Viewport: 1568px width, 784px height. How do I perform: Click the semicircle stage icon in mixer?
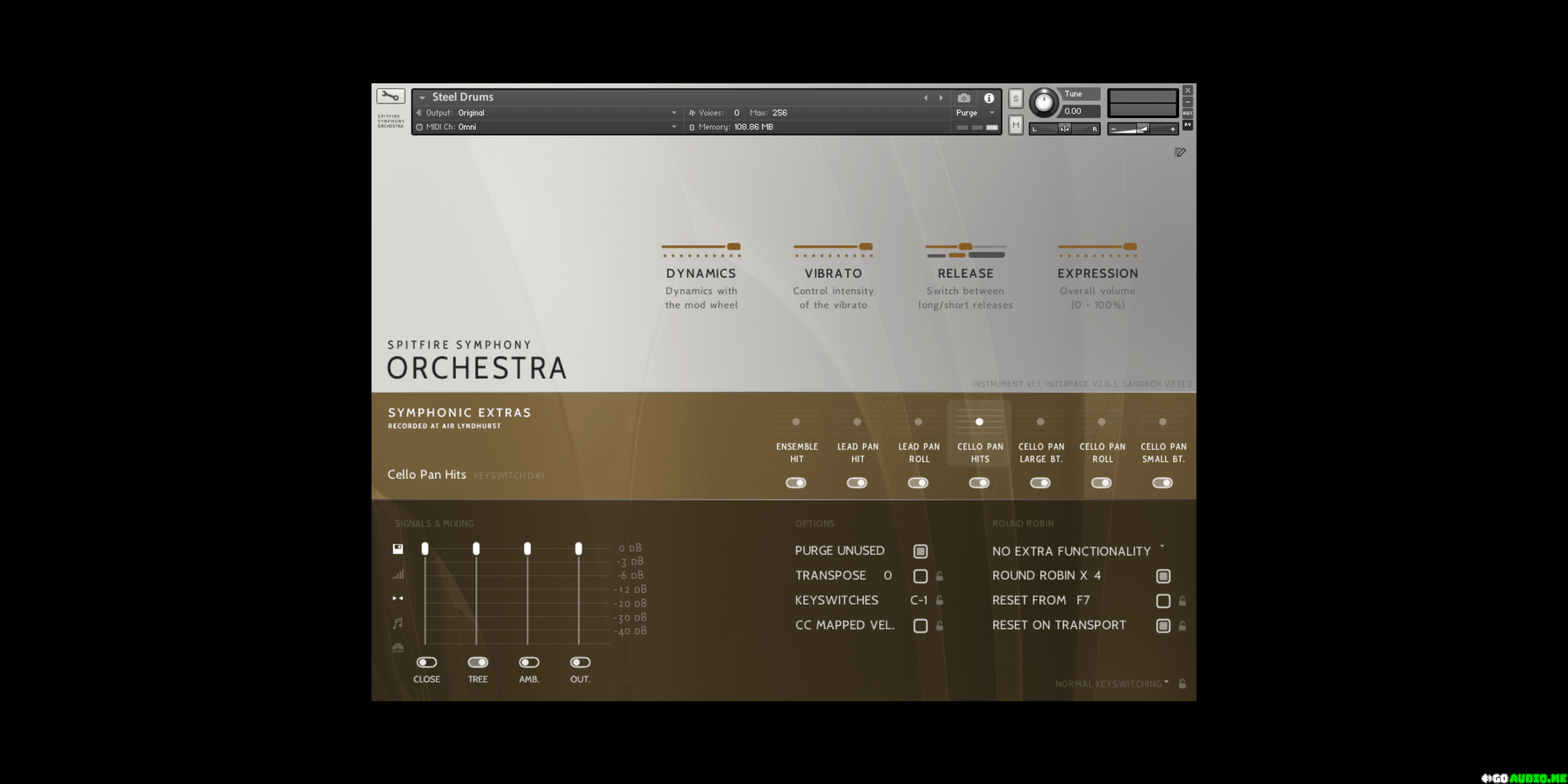coord(398,647)
